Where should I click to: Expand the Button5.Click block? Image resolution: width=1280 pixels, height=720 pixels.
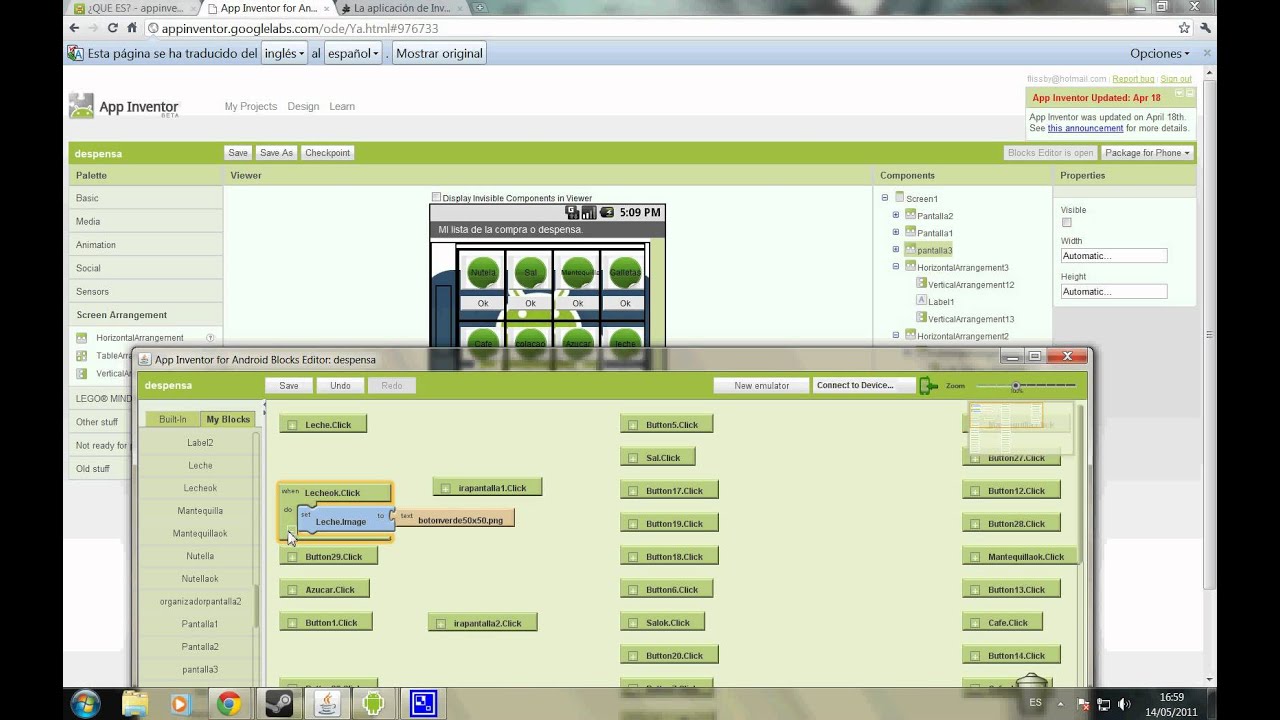click(633, 425)
